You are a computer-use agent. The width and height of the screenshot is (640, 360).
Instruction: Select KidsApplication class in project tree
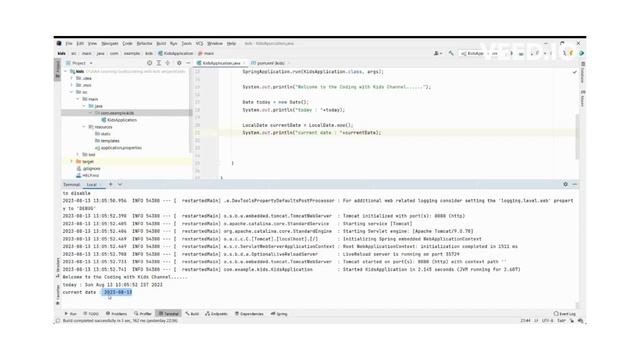[119, 120]
